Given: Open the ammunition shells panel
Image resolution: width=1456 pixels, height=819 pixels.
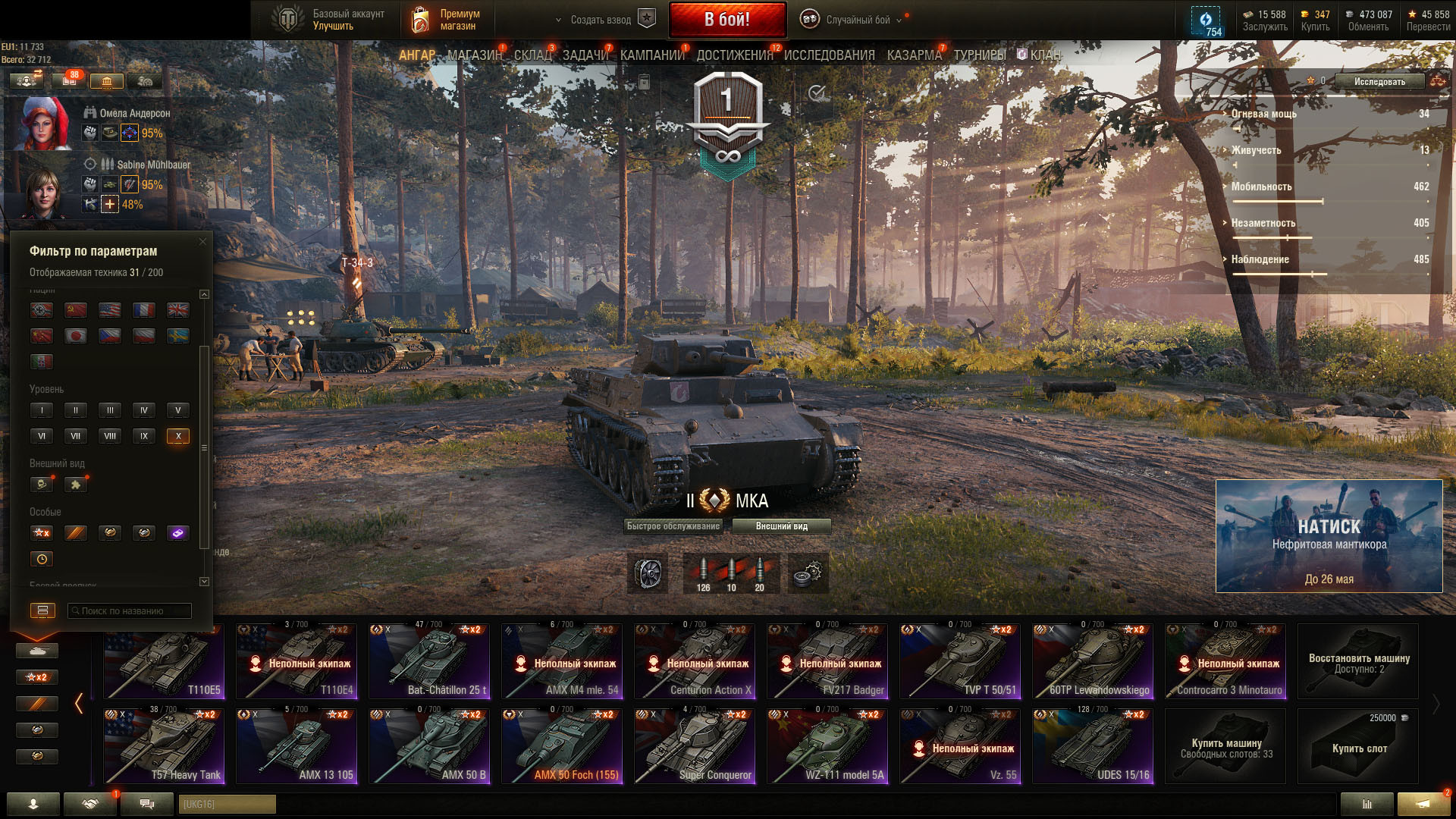Looking at the screenshot, I should coord(731,573).
